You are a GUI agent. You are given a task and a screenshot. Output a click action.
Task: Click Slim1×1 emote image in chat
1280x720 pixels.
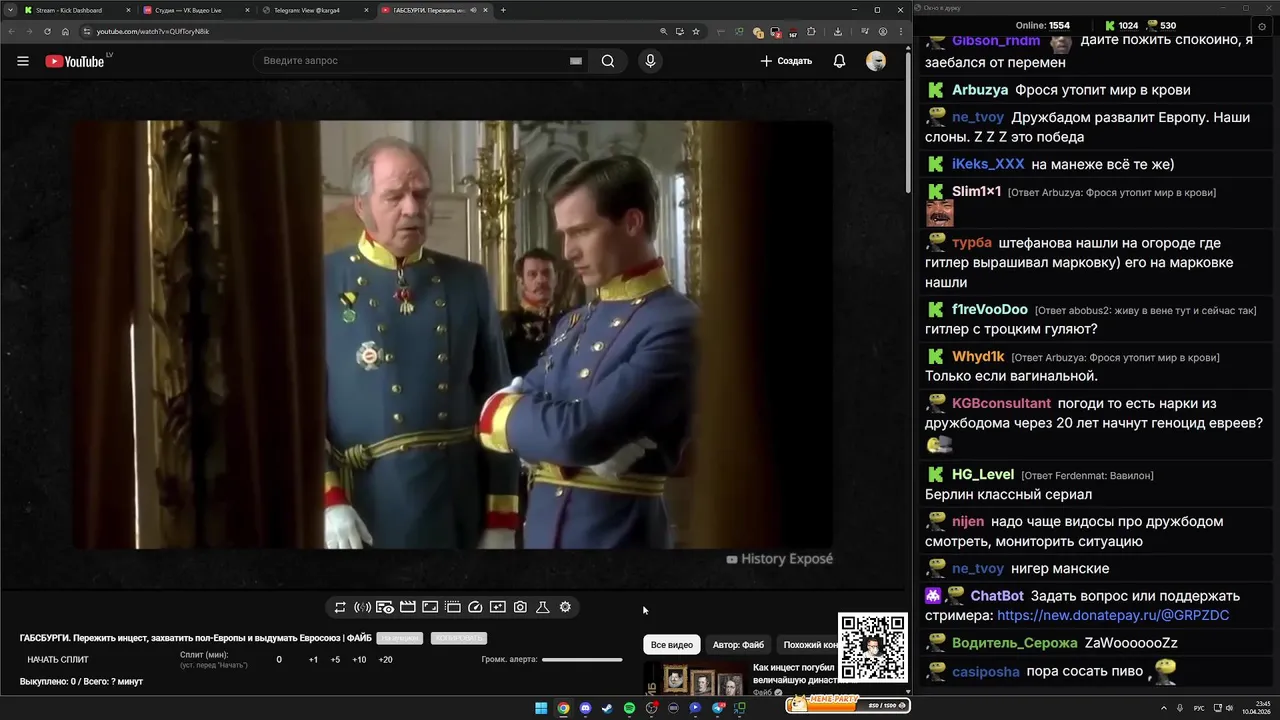click(939, 213)
